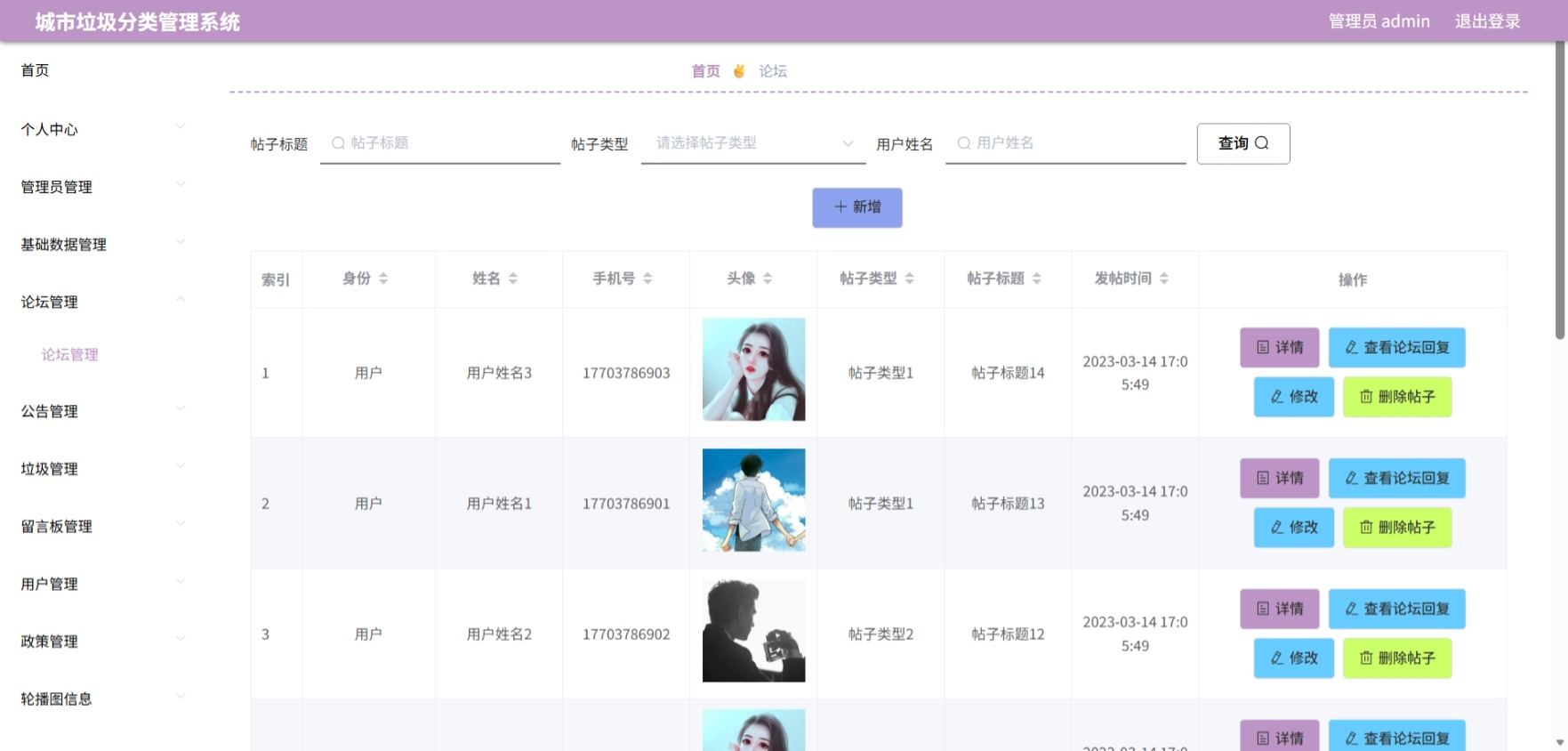Click 删除帖子 for 帖子标题14 row
Image resolution: width=1568 pixels, height=751 pixels.
tap(1397, 397)
